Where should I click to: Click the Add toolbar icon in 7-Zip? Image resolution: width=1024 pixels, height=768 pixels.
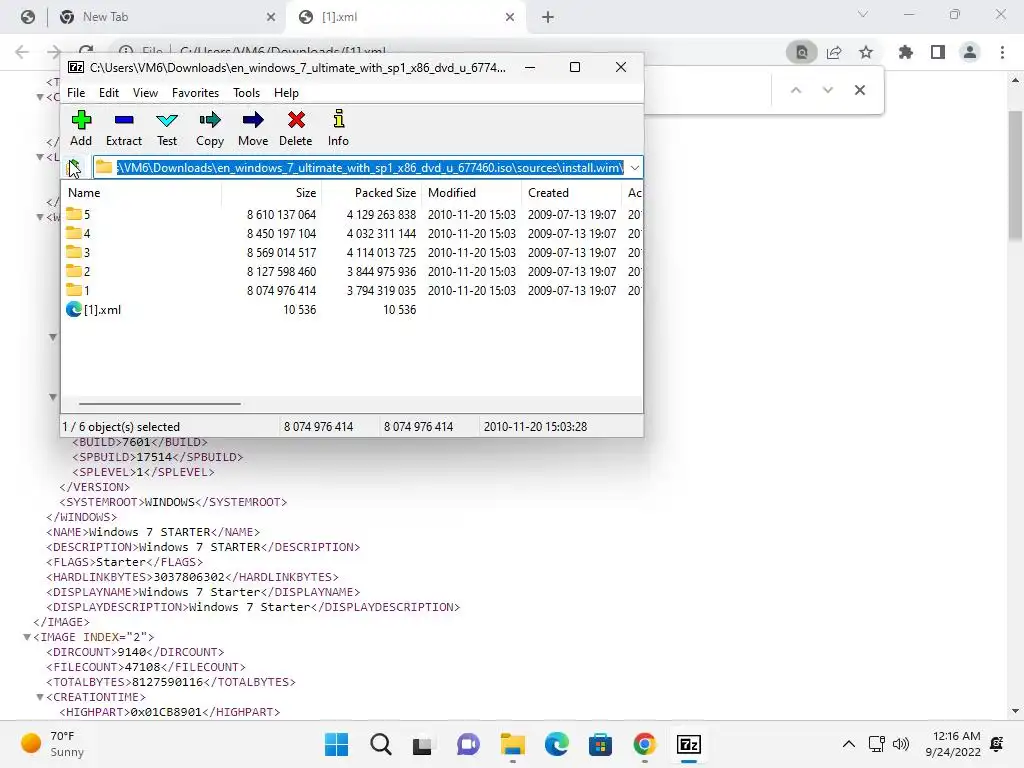(x=81, y=120)
